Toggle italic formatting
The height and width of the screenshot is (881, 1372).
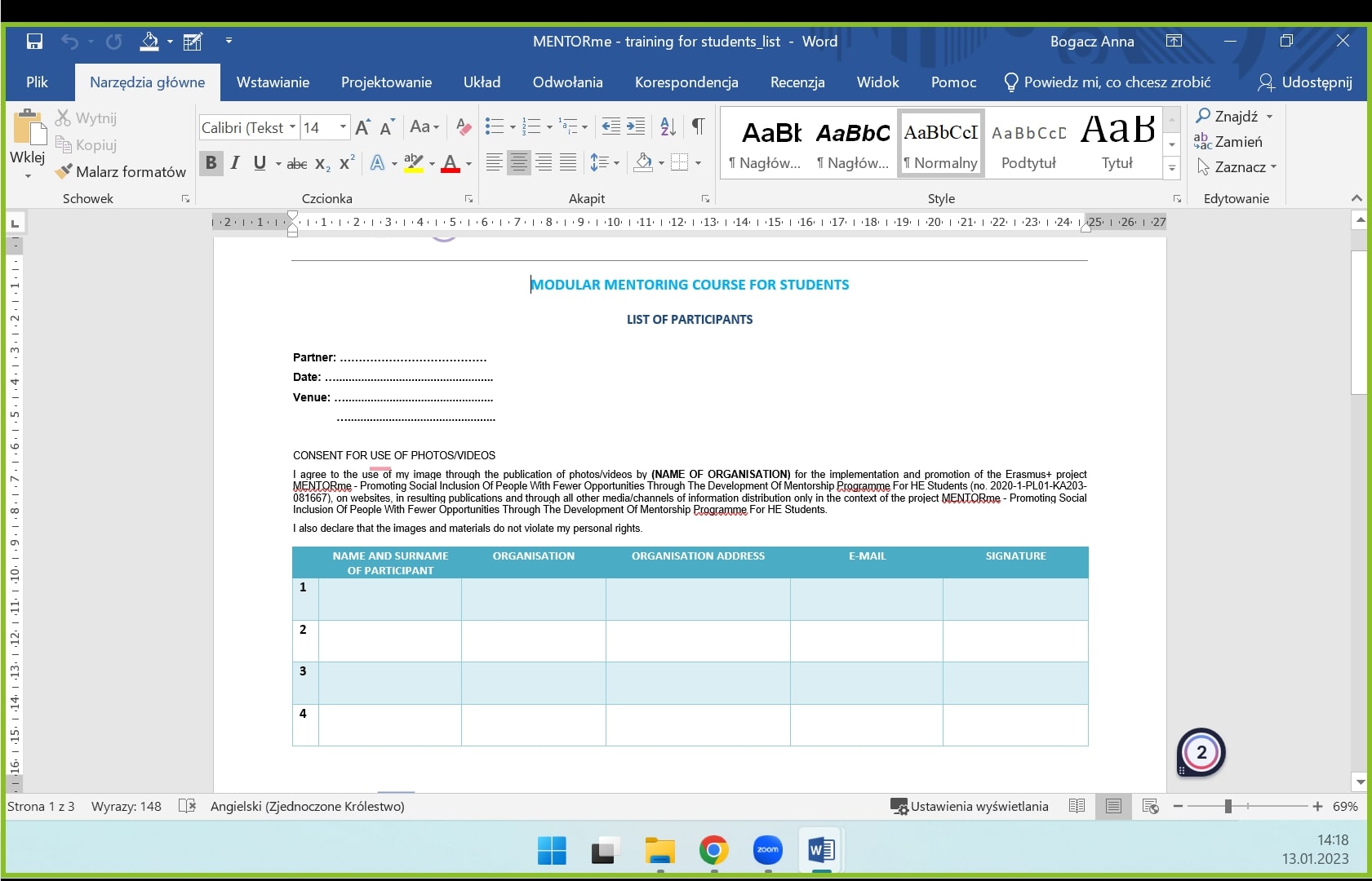[x=235, y=162]
